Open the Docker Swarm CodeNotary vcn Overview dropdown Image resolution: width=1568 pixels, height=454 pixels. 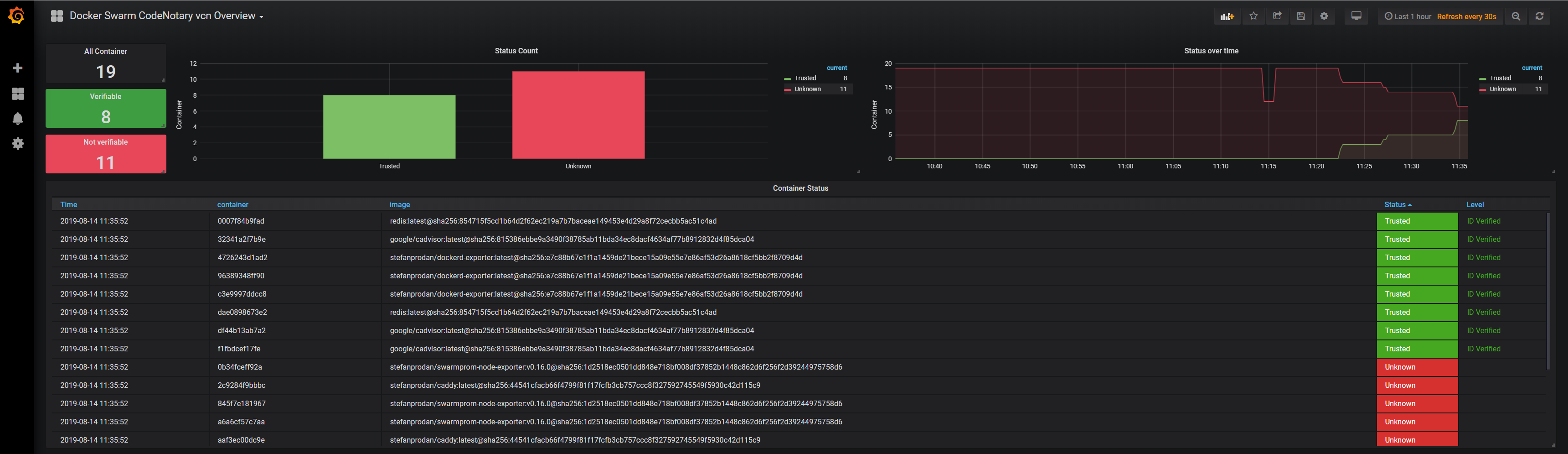click(166, 16)
